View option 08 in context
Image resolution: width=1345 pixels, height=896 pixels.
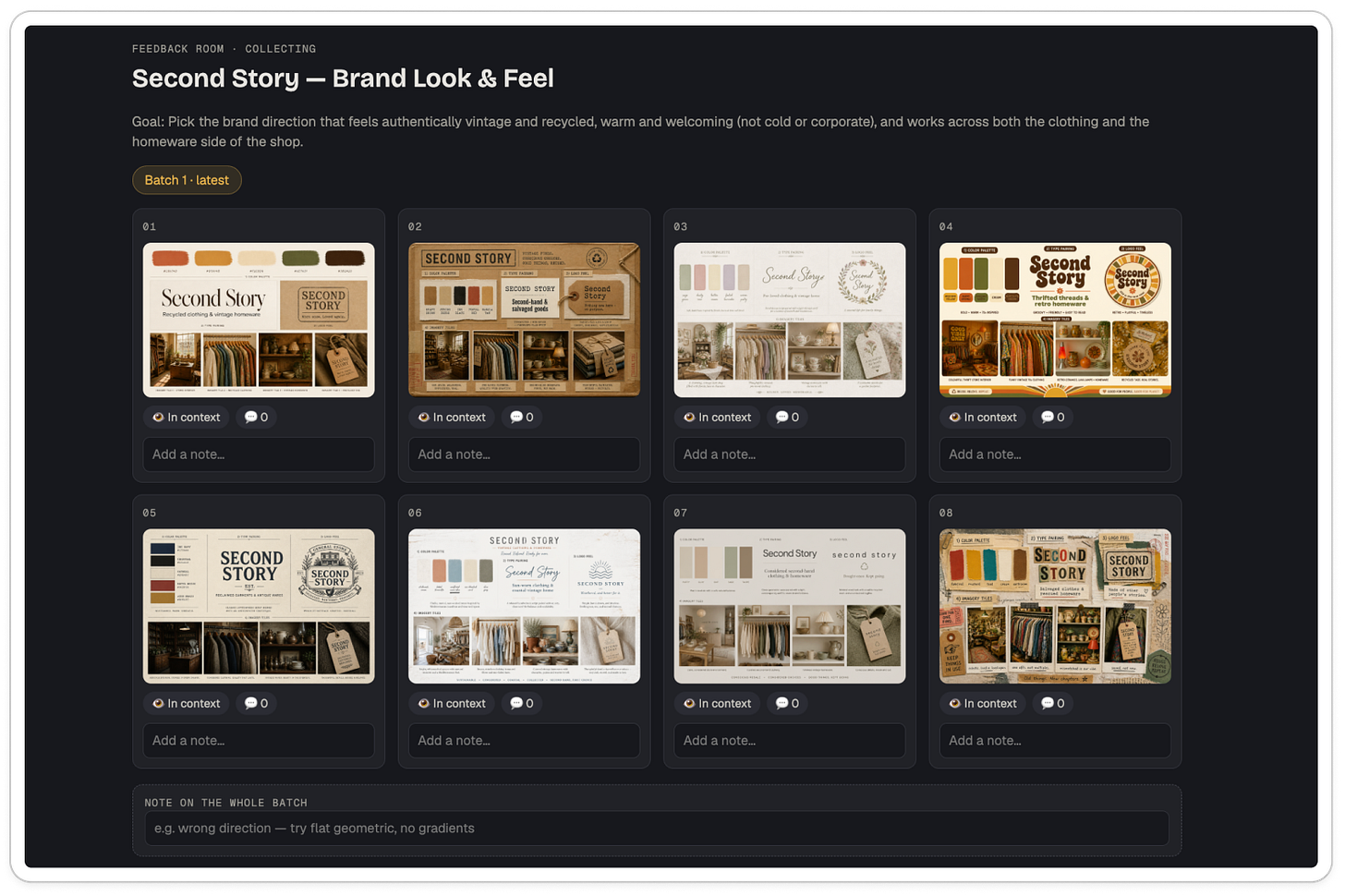(x=983, y=704)
